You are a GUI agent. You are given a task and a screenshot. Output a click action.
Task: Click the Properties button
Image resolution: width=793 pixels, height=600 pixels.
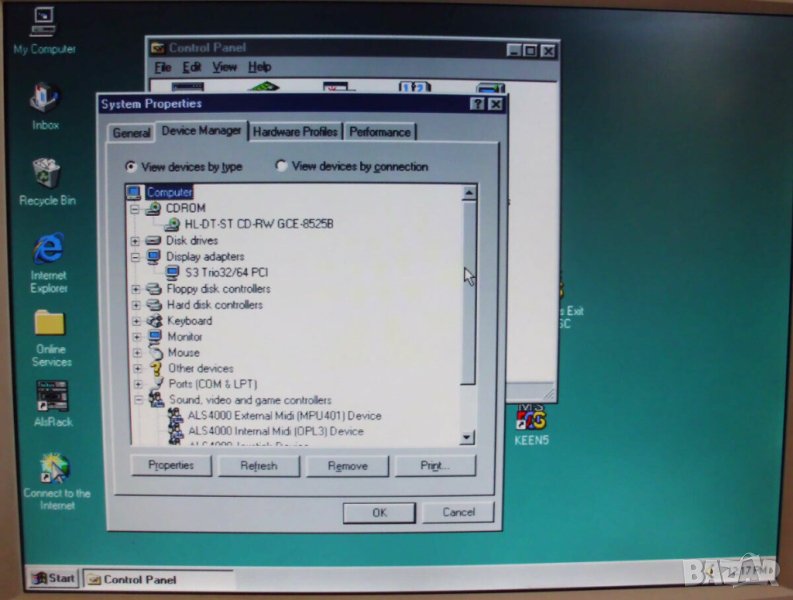171,466
